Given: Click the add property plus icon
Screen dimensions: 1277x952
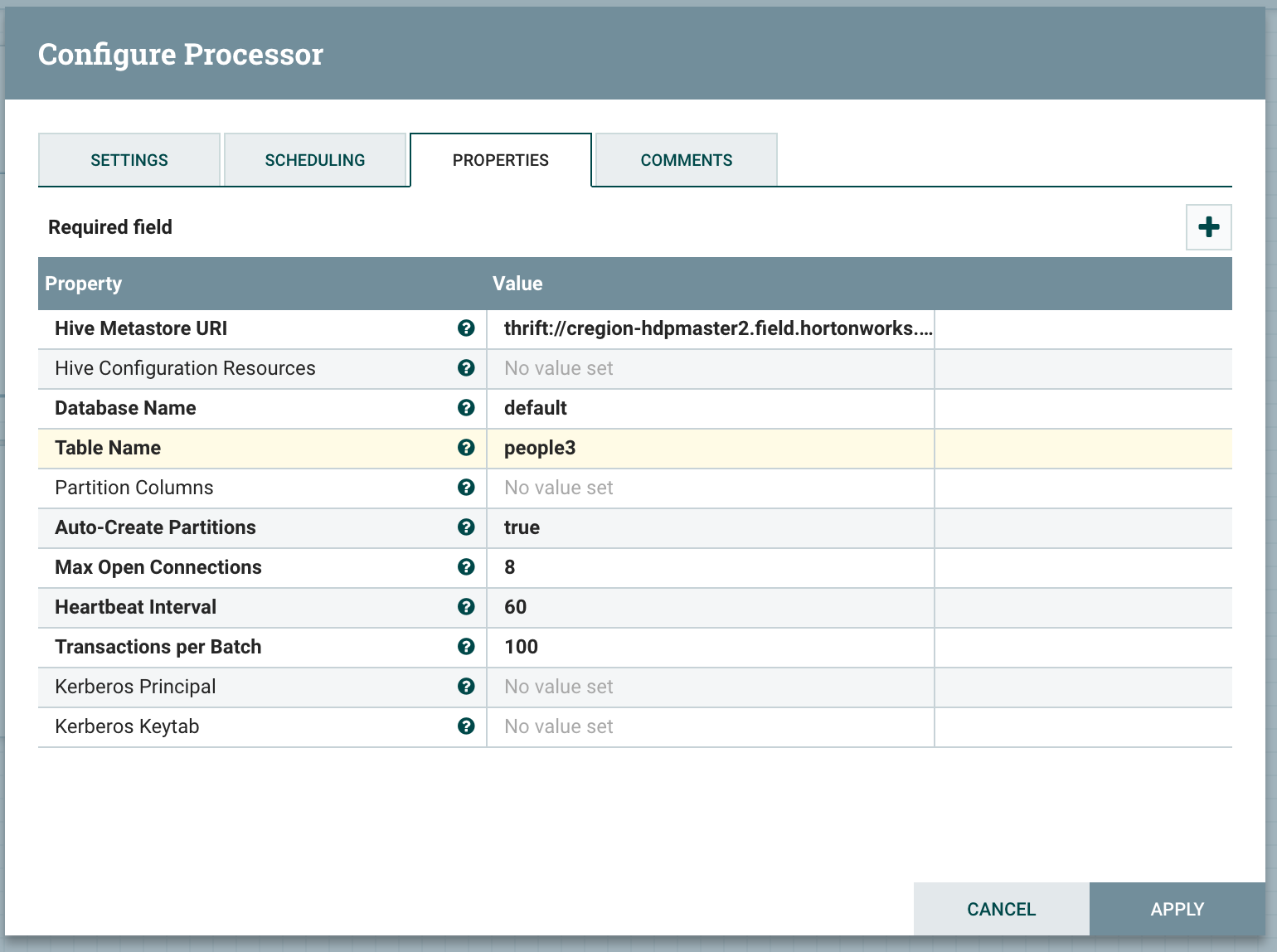Looking at the screenshot, I should [1208, 226].
